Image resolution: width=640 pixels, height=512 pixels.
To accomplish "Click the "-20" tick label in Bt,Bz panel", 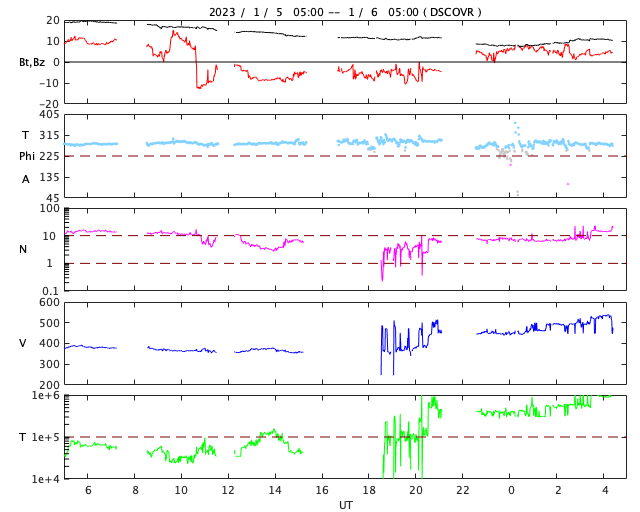I will point(49,104).
